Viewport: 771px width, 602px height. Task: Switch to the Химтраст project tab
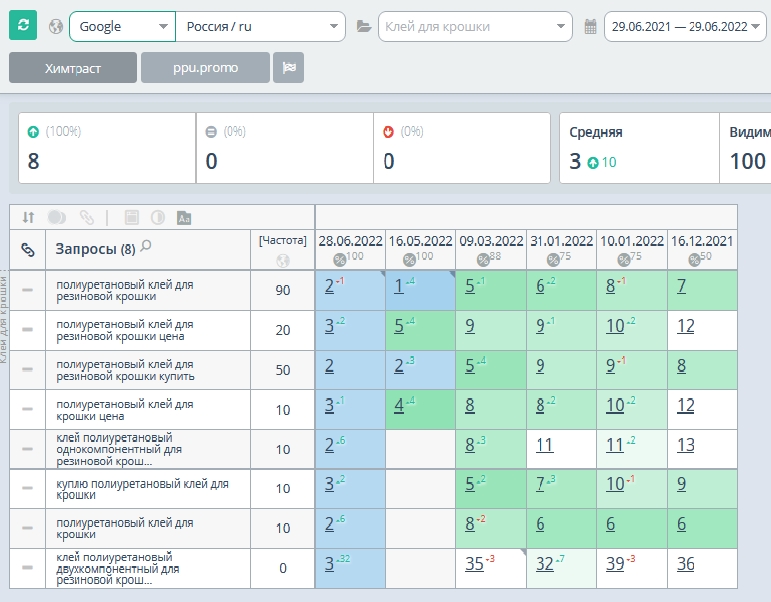(73, 67)
